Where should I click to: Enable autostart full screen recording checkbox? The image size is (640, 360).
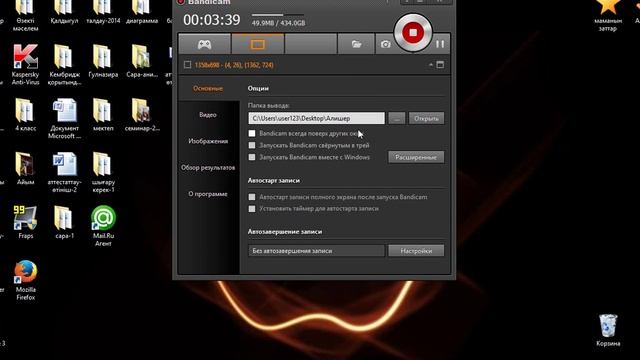(252, 197)
